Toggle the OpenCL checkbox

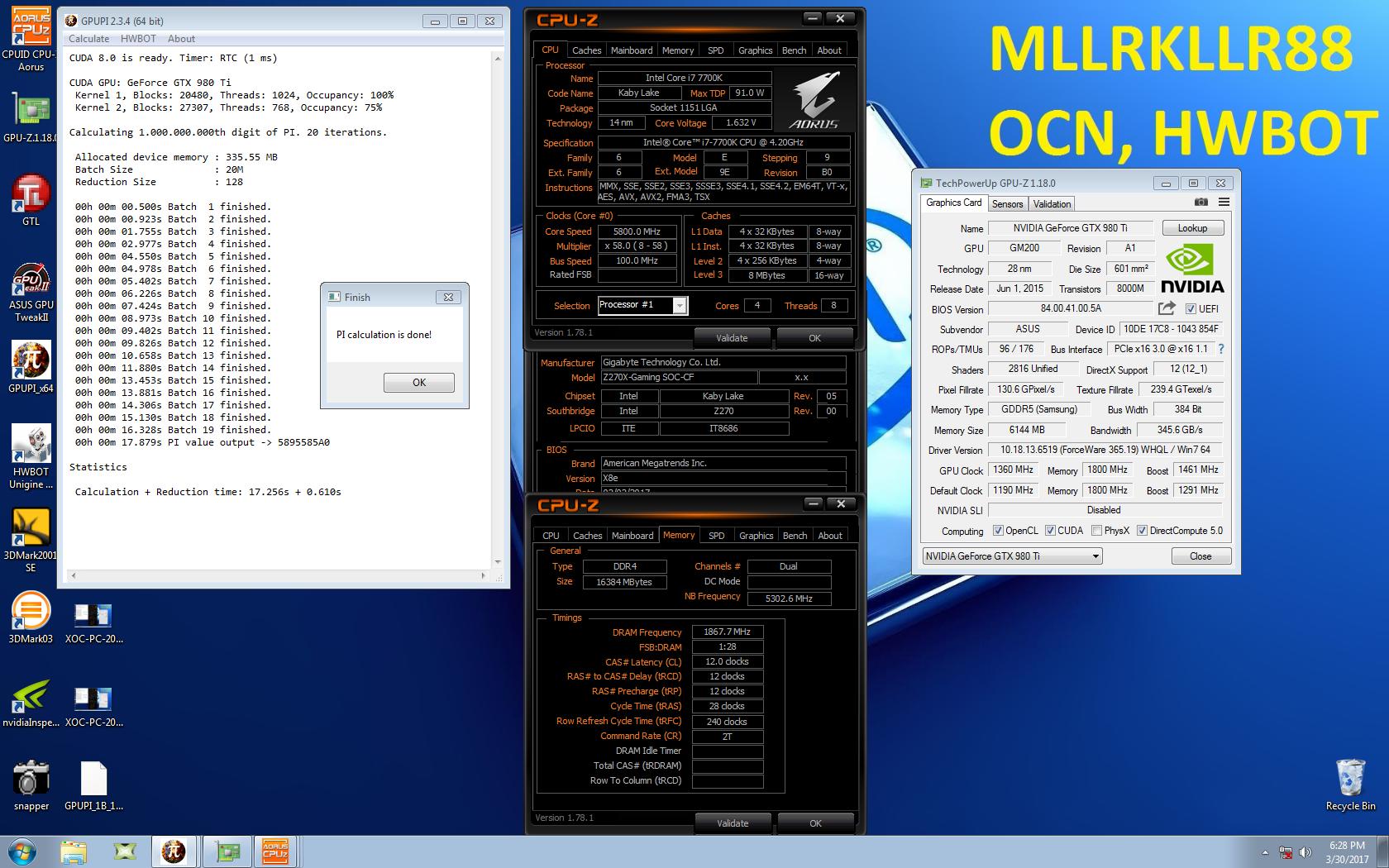point(998,531)
